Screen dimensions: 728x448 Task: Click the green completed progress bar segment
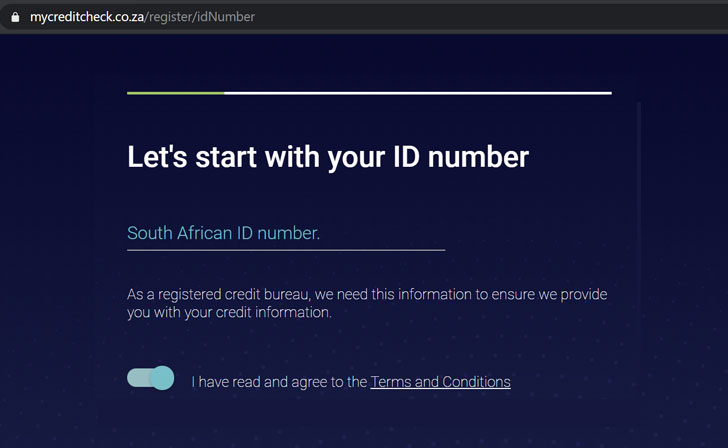pyautogui.click(x=175, y=93)
